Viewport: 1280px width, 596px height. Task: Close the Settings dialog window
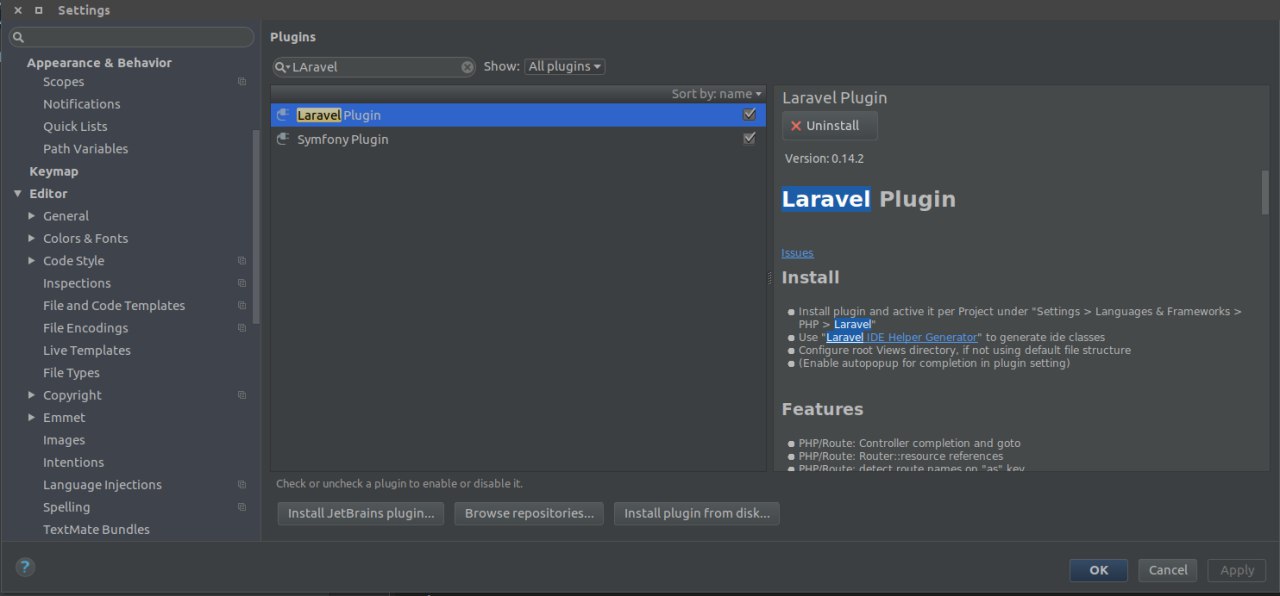(18, 10)
